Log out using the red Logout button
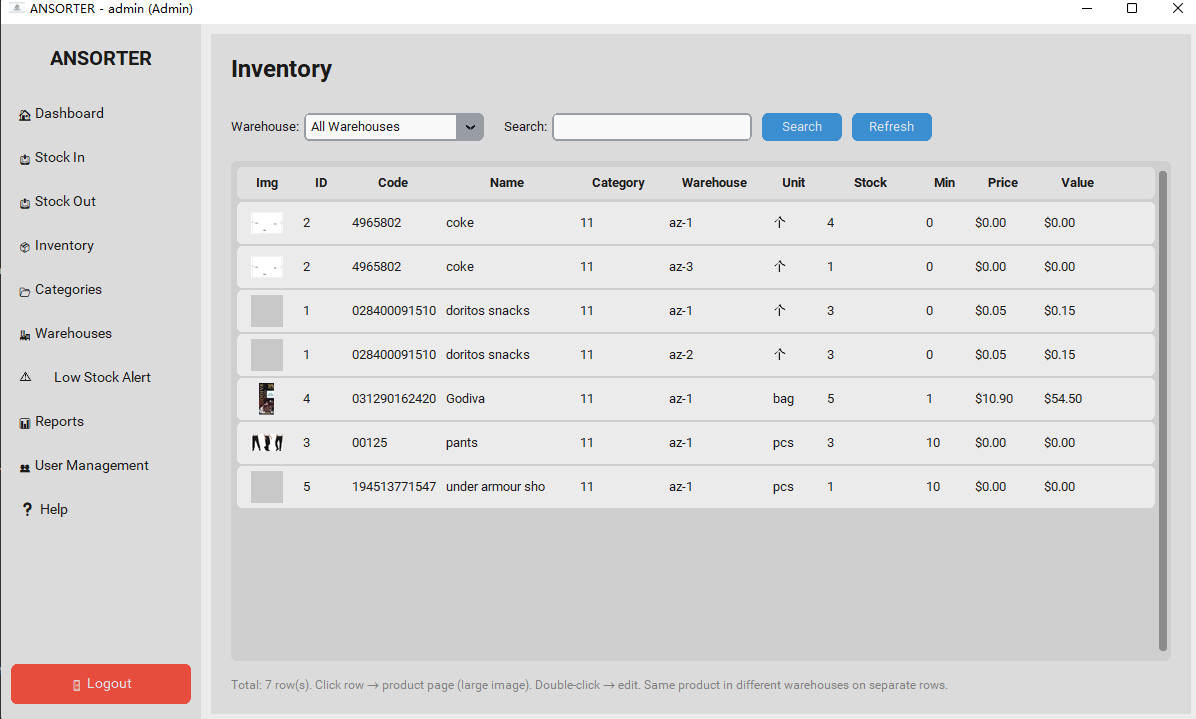 [101, 684]
